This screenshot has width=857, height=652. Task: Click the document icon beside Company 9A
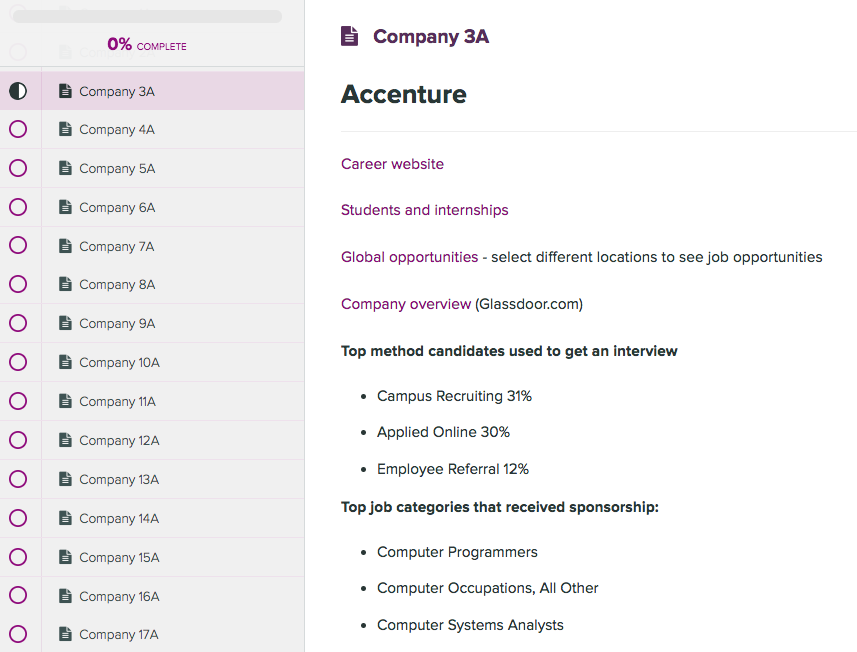pyautogui.click(x=65, y=323)
